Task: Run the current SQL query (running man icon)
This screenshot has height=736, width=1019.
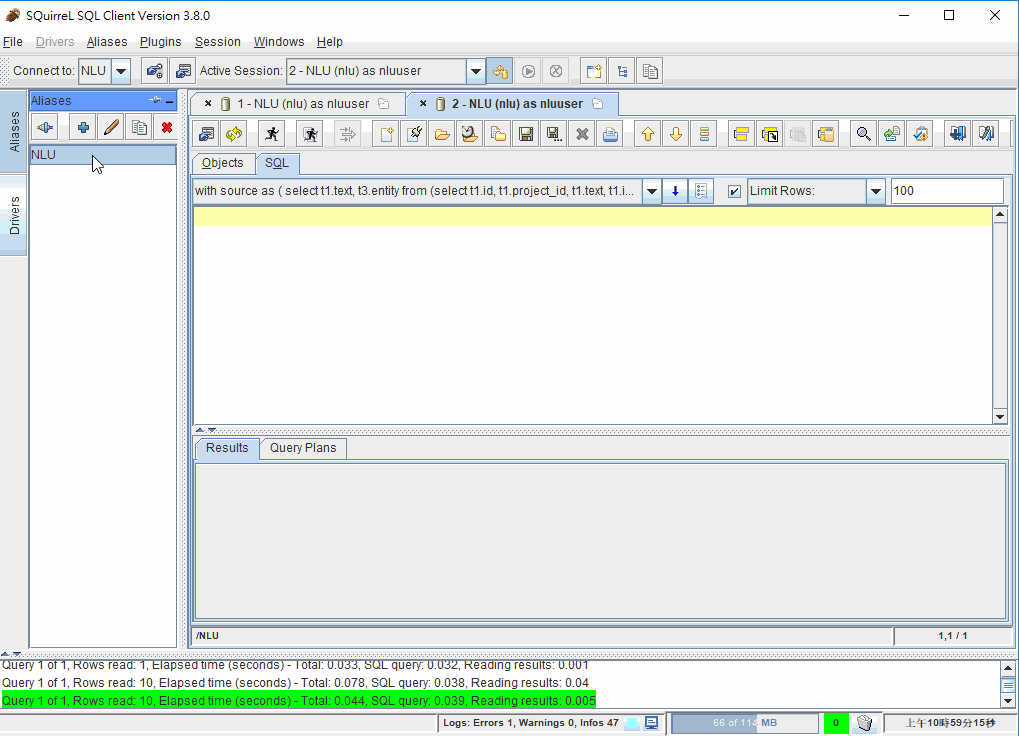Action: coord(270,133)
